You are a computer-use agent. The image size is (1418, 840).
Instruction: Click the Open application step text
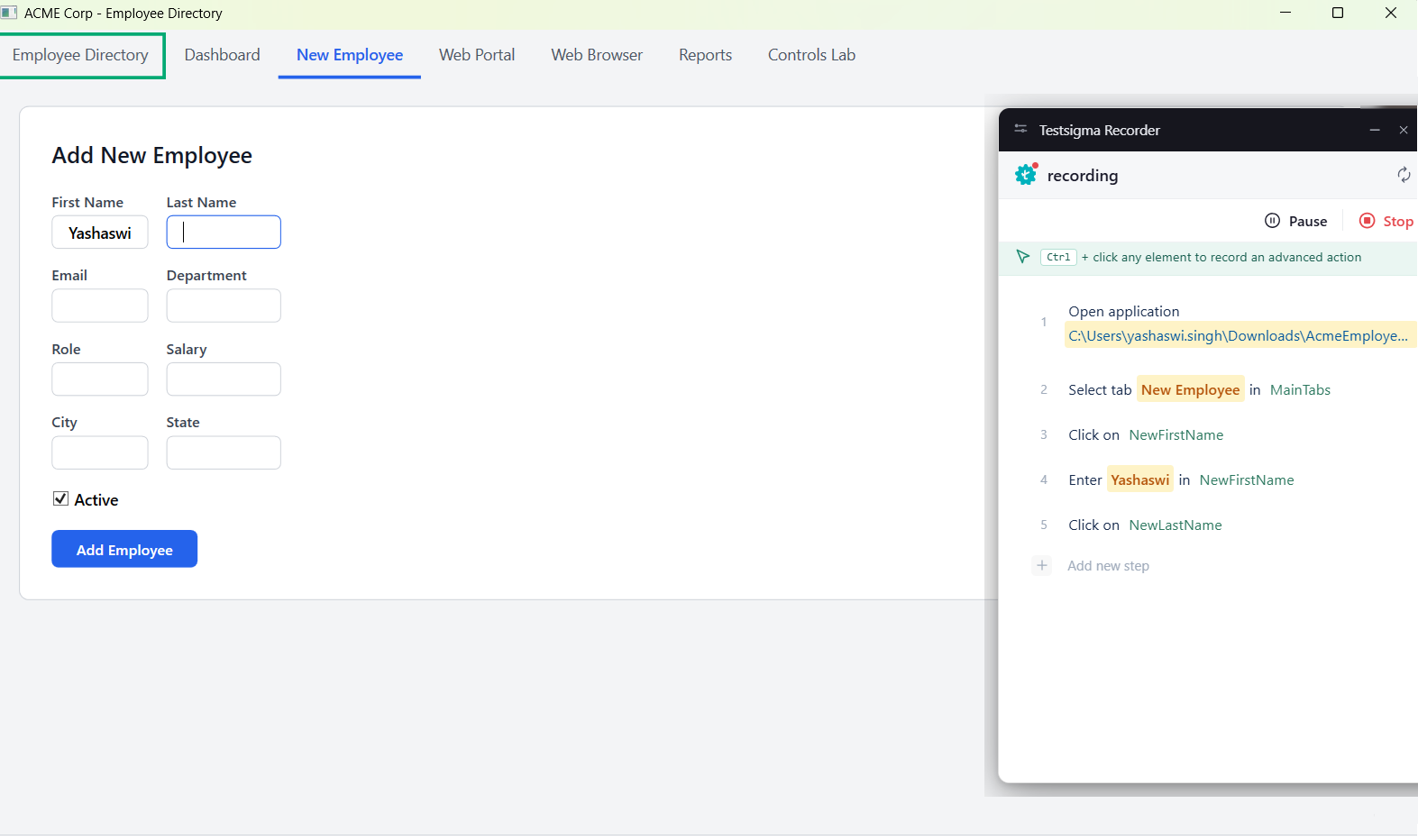[1124, 311]
